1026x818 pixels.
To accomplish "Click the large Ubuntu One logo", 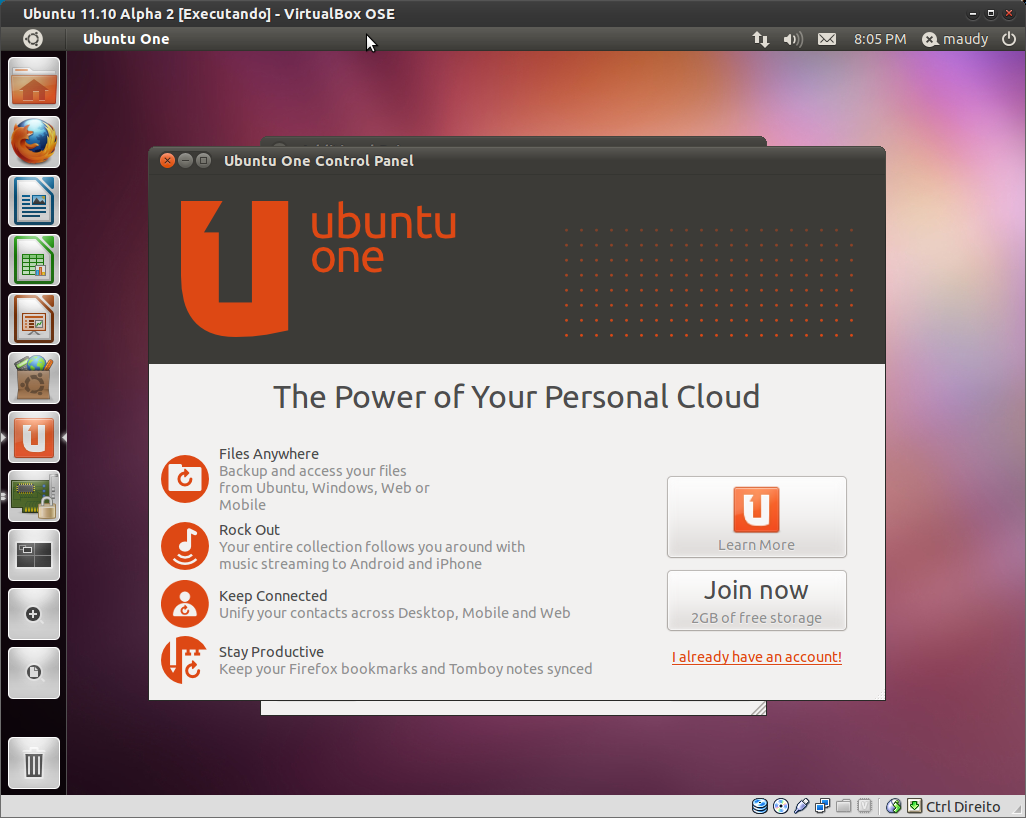I will (x=234, y=268).
